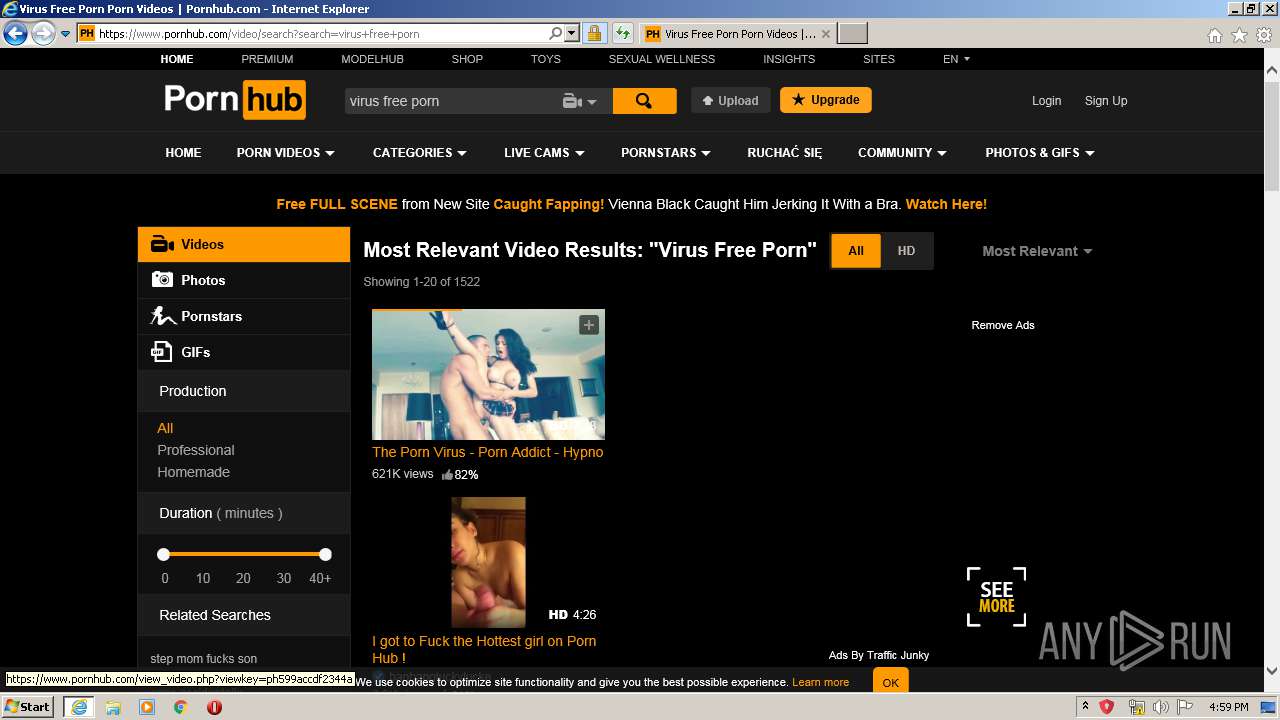Open the Sexual Wellness menu item
The width and height of the screenshot is (1280, 720).
coord(662,59)
